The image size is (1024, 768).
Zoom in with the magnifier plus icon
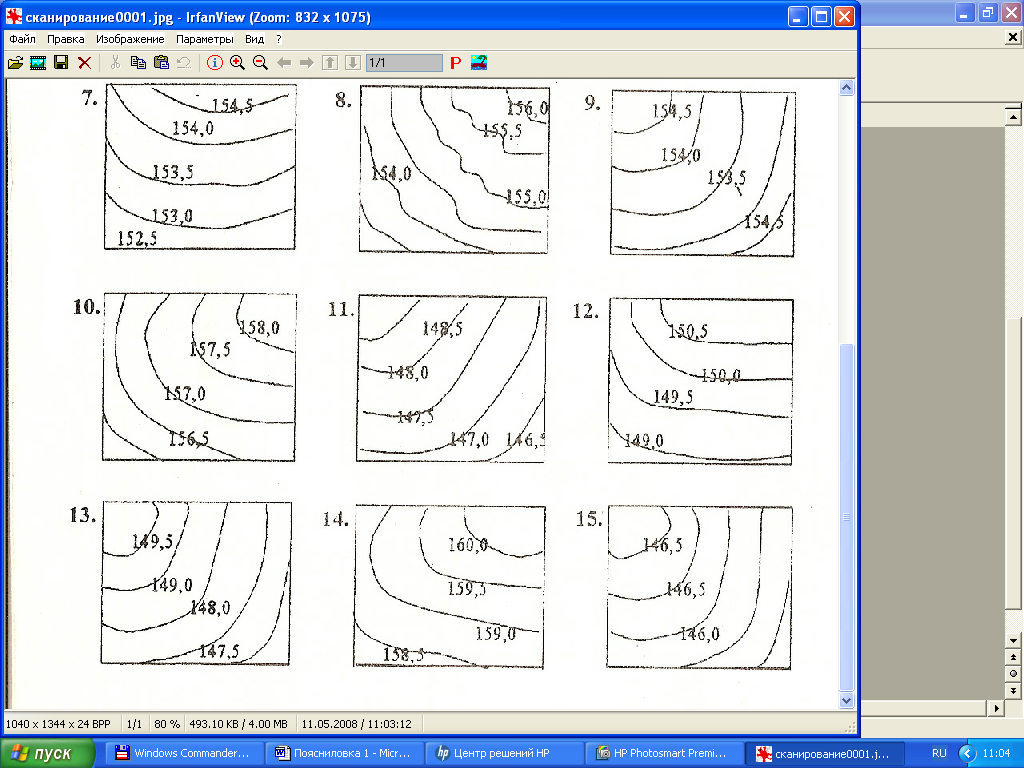[237, 63]
